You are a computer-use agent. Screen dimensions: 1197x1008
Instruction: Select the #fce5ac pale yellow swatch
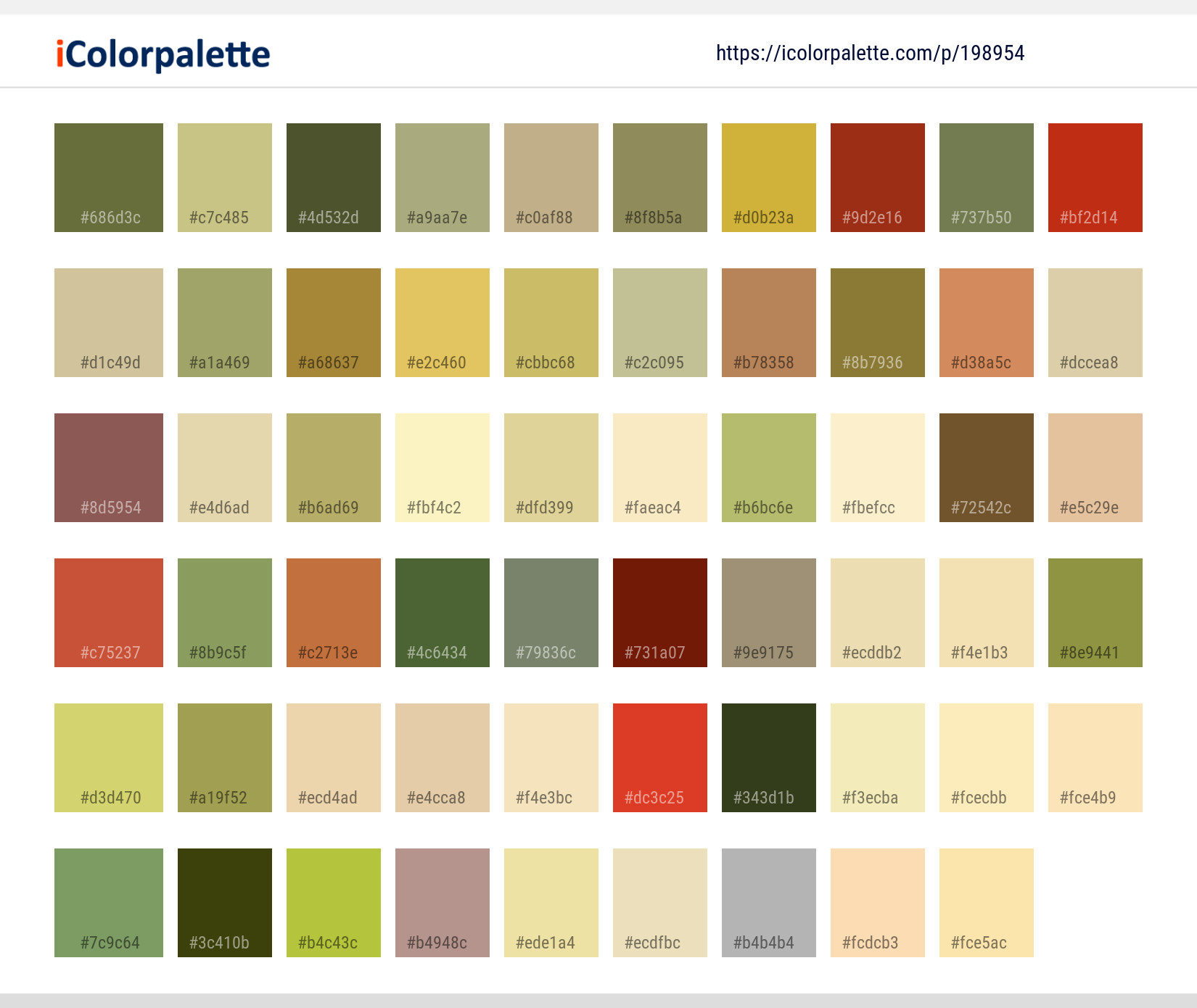986,902
